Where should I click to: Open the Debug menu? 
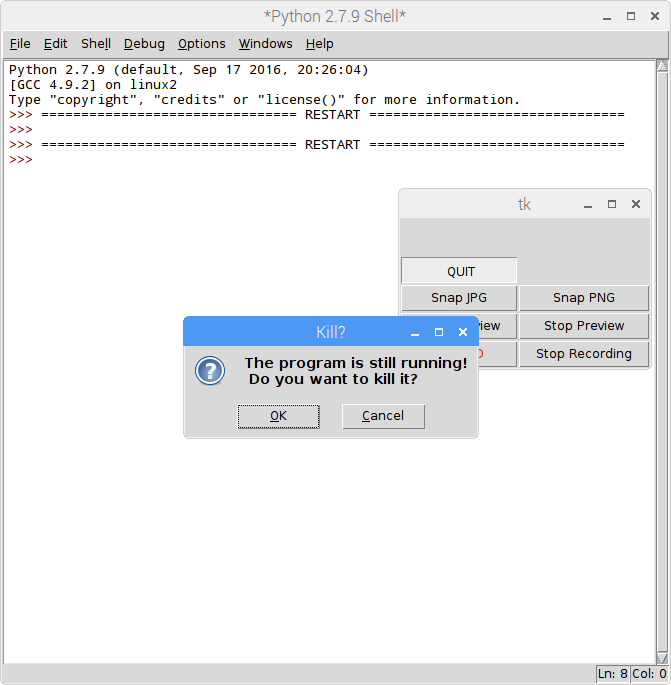[x=144, y=44]
